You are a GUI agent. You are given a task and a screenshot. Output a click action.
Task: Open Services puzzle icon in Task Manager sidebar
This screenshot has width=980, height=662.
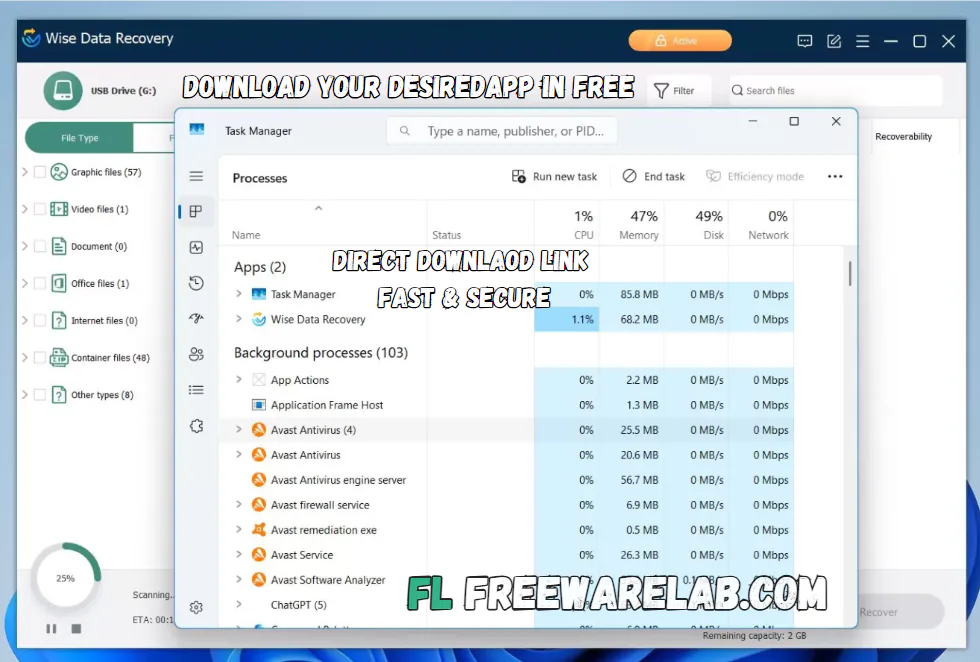pos(196,426)
